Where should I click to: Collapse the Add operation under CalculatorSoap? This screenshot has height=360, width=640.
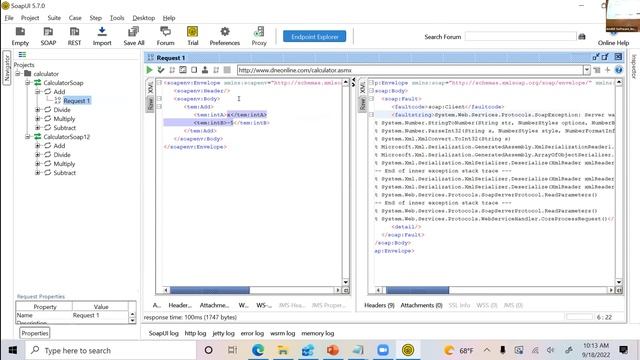(38, 91)
